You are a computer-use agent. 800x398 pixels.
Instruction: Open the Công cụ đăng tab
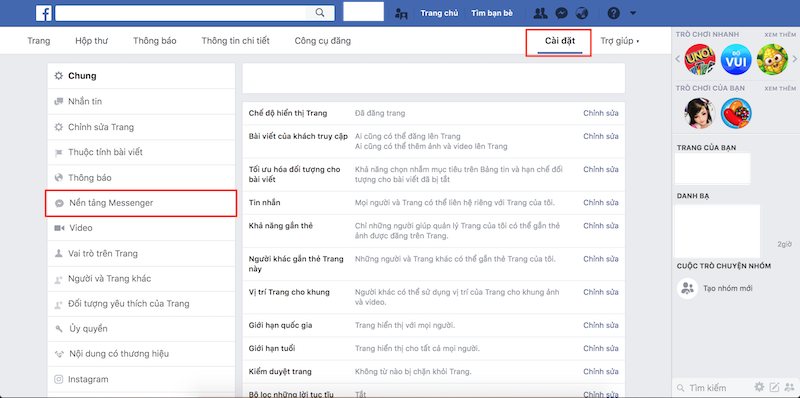322,41
